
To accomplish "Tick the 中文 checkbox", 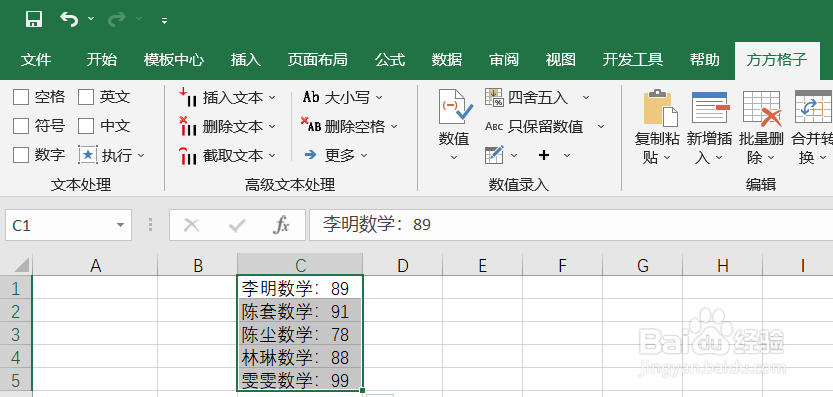I will pyautogui.click(x=86, y=126).
